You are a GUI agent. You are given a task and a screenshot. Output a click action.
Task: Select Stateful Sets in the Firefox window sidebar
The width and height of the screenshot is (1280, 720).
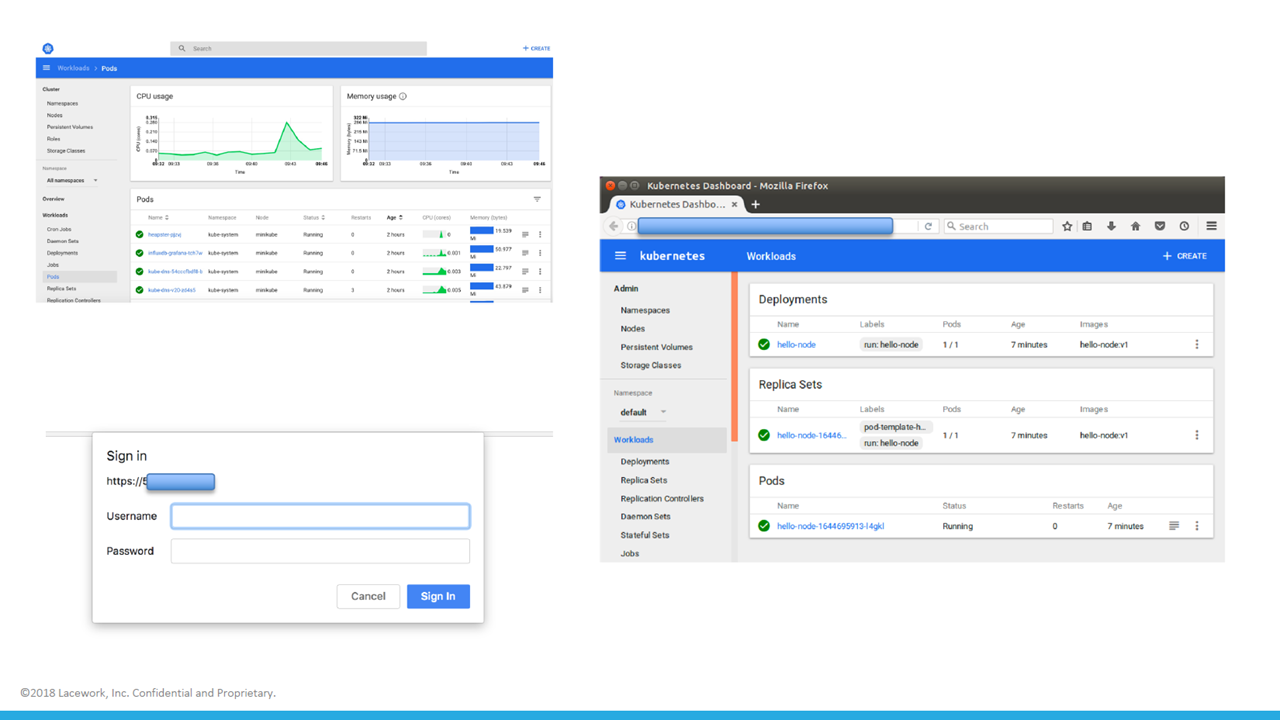pyautogui.click(x=645, y=535)
